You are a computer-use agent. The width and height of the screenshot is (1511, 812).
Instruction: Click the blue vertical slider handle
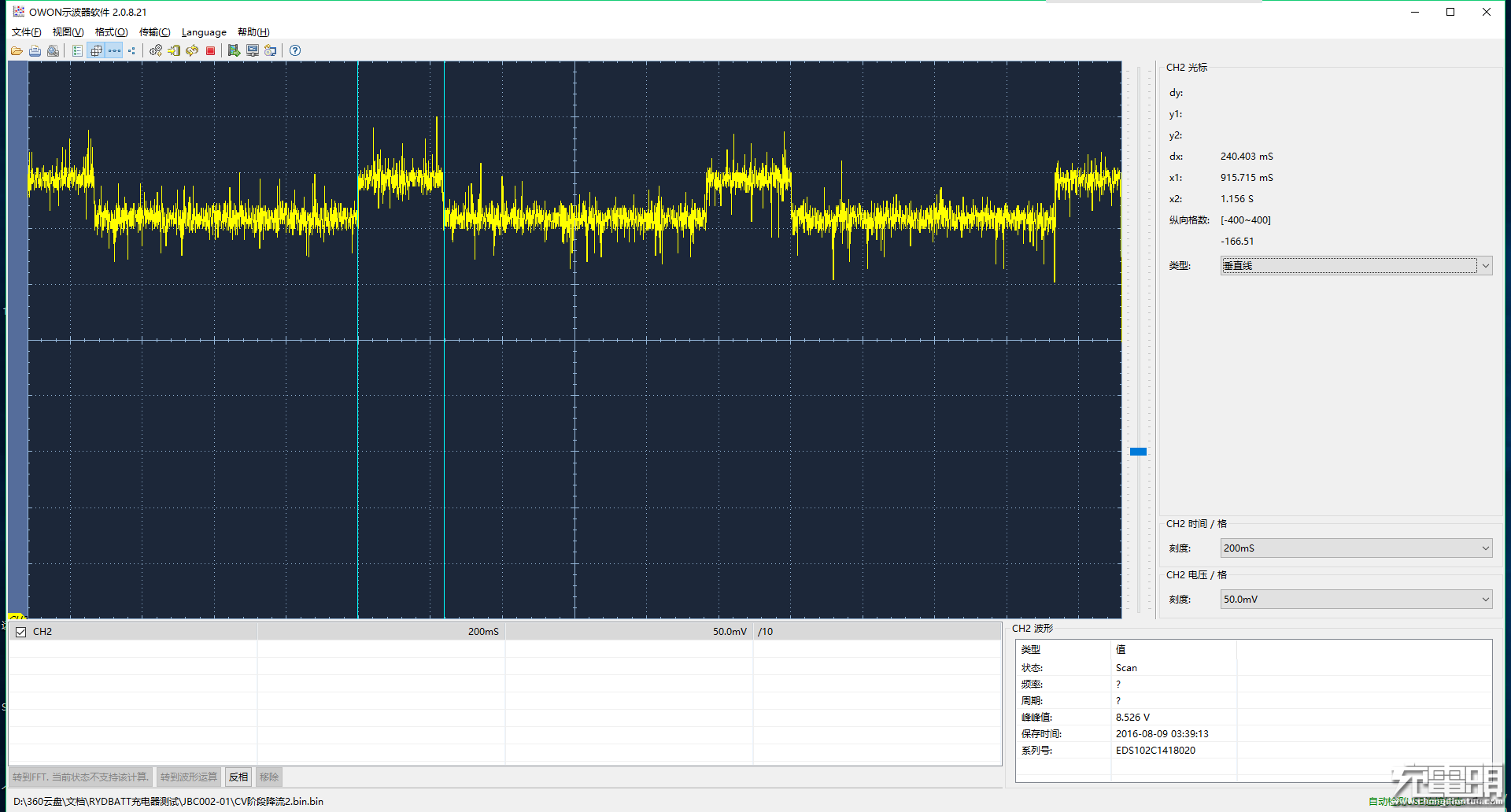(1138, 452)
